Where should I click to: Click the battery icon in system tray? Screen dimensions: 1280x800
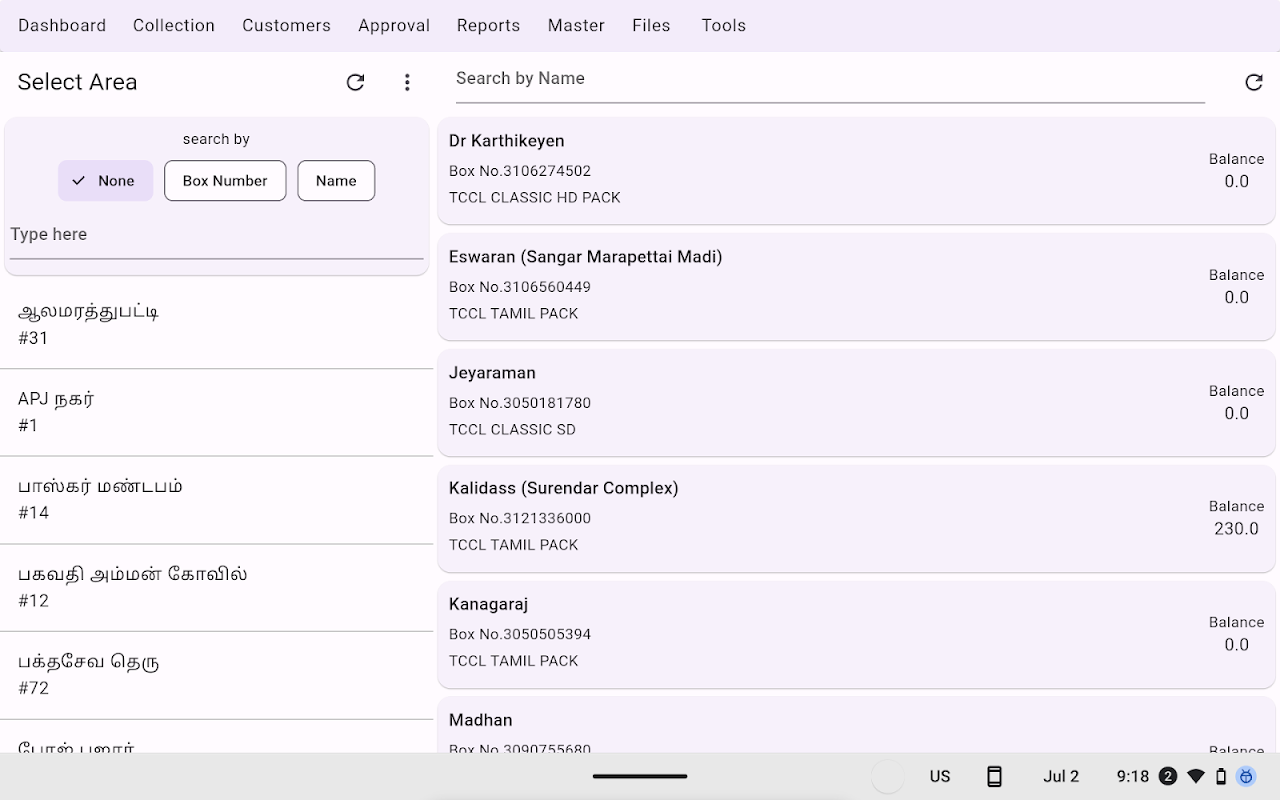click(1220, 776)
